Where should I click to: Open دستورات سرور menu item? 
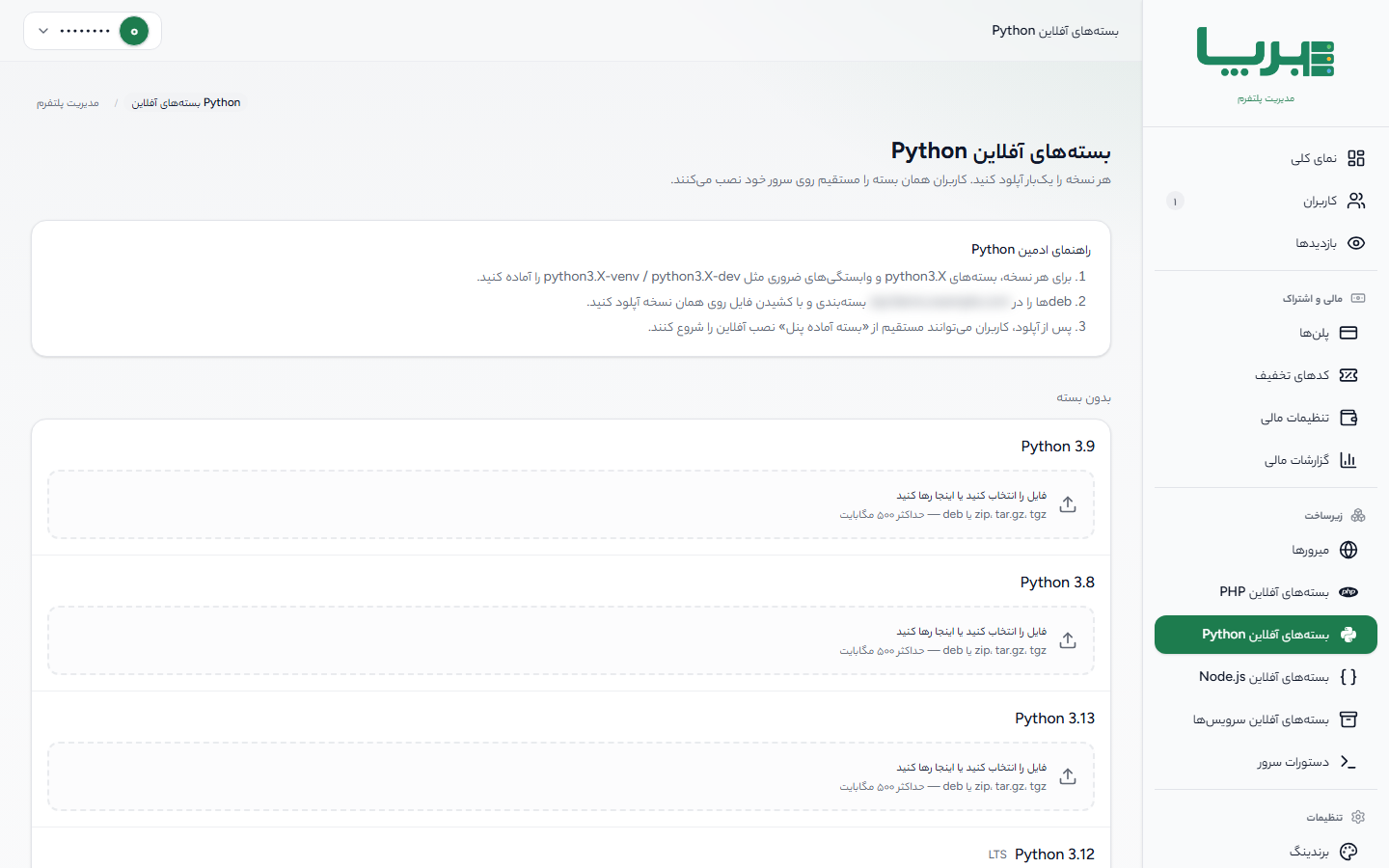click(1266, 762)
